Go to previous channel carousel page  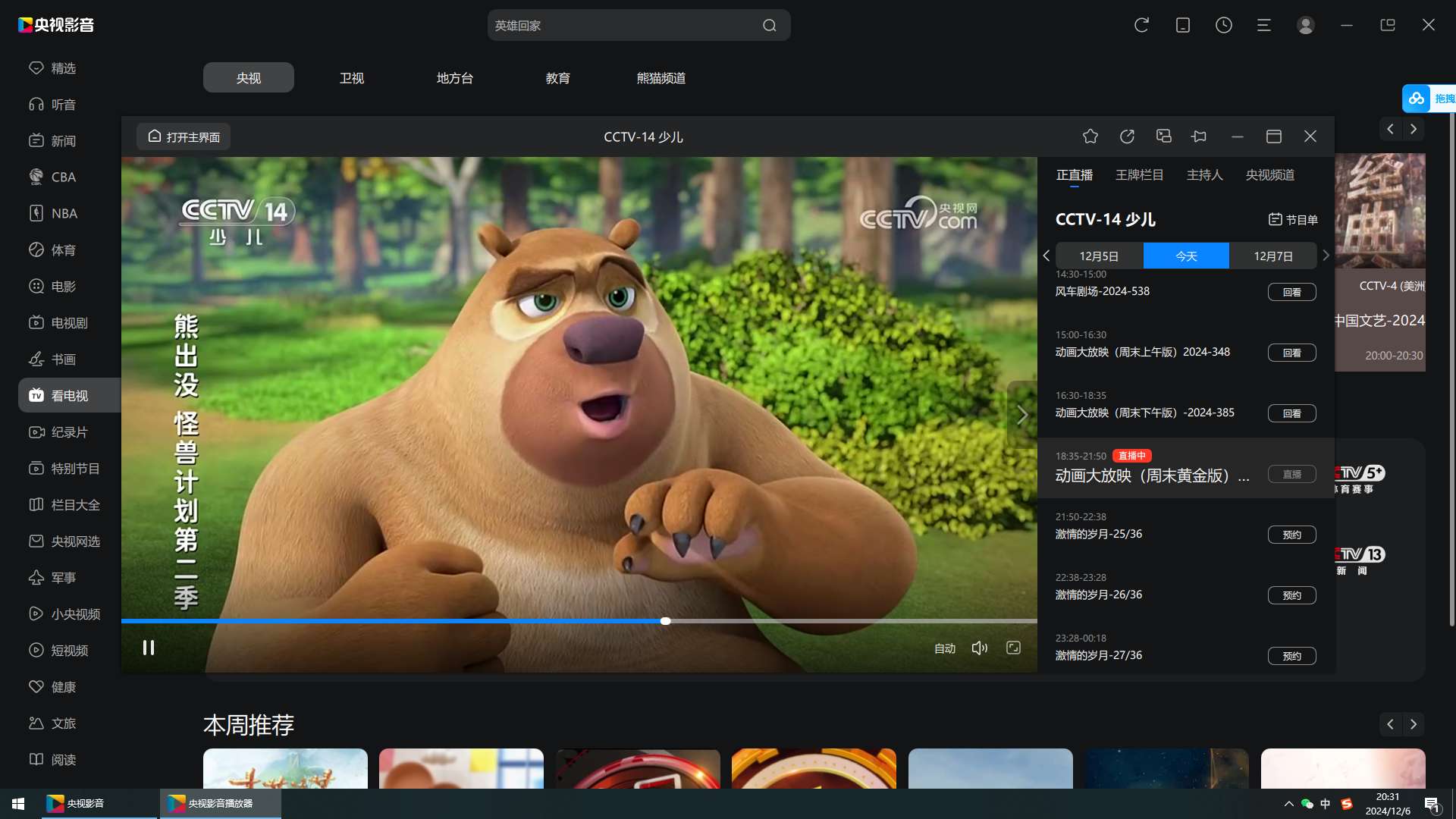(1390, 129)
